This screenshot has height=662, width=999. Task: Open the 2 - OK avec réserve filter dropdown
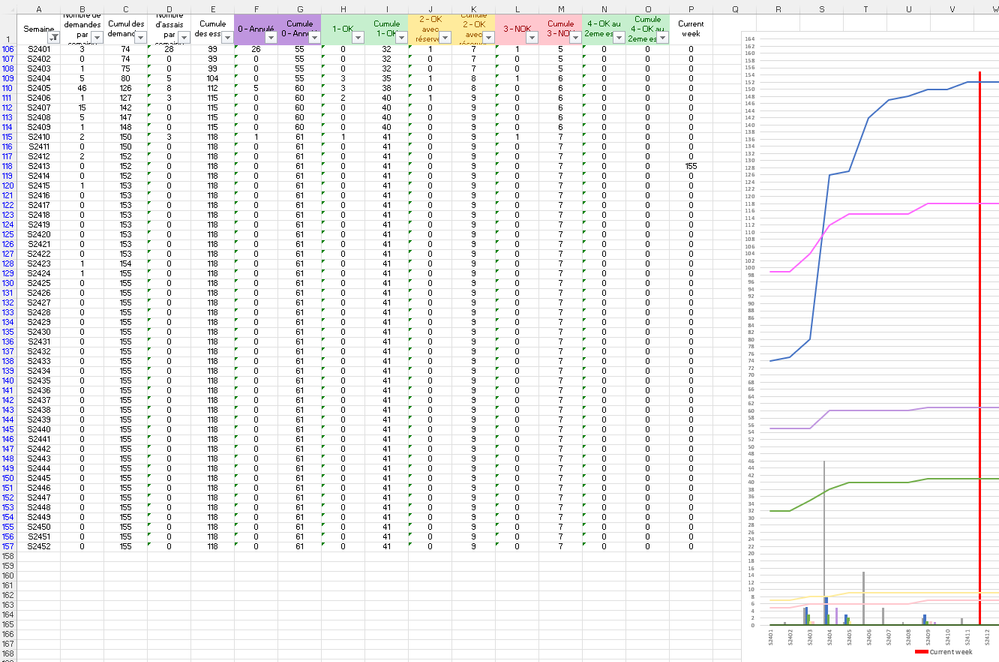pyautogui.click(x=445, y=38)
